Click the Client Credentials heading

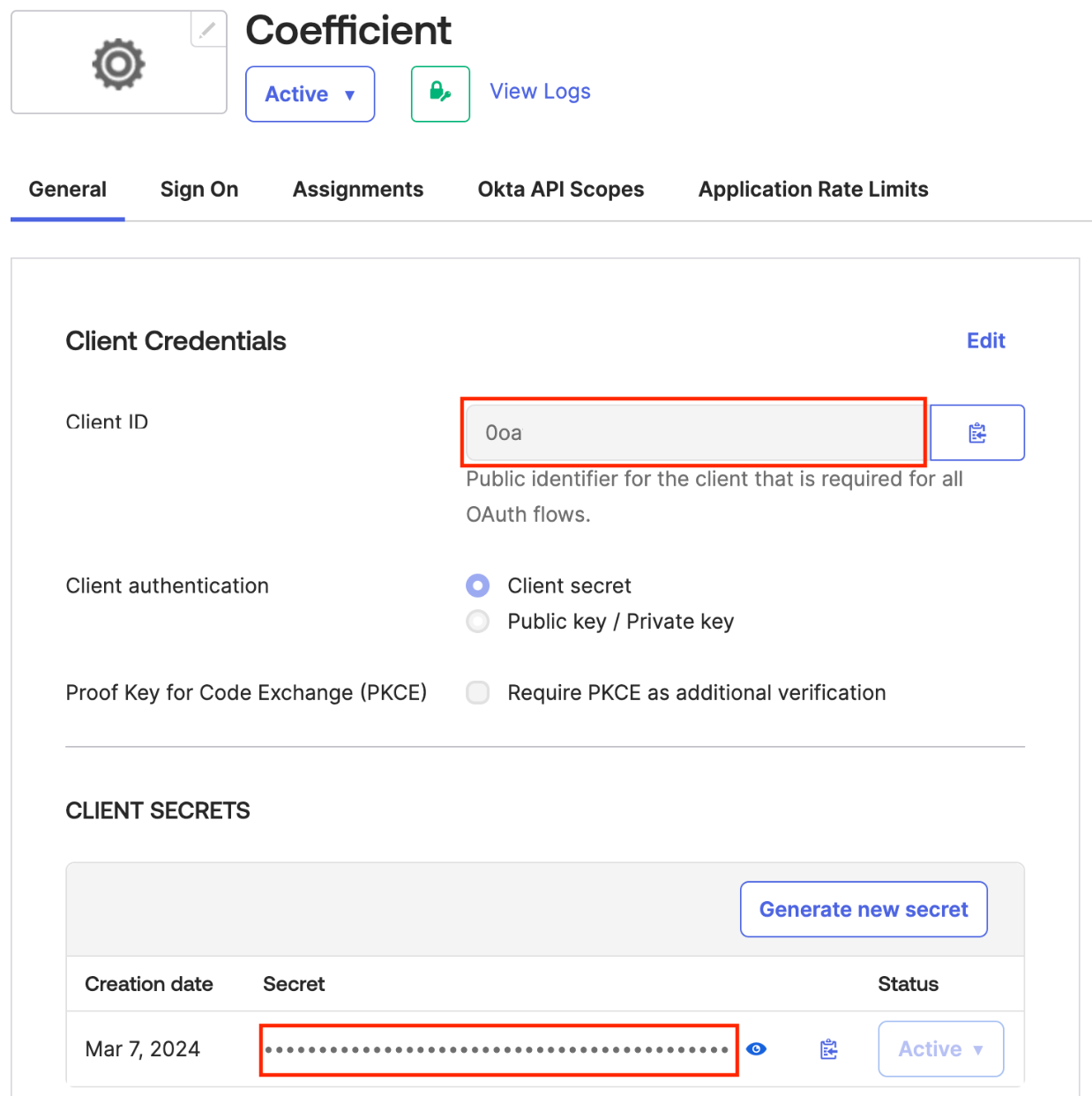(x=176, y=341)
